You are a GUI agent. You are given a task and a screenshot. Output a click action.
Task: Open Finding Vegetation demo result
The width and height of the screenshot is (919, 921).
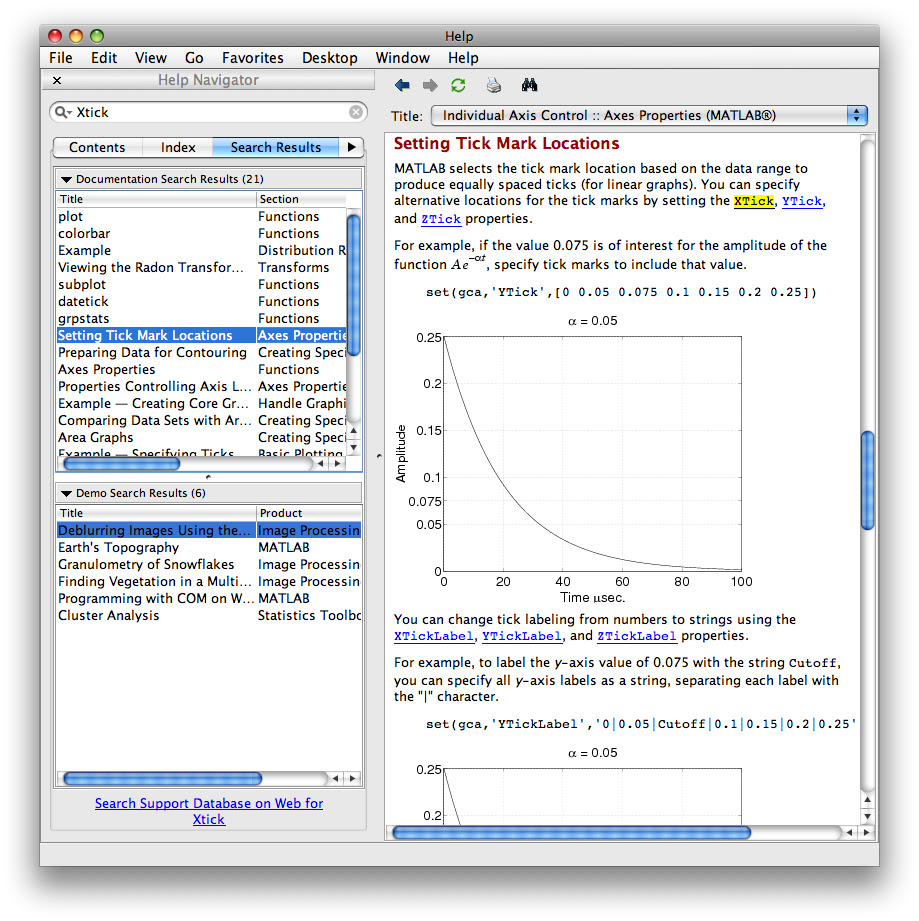point(208,581)
